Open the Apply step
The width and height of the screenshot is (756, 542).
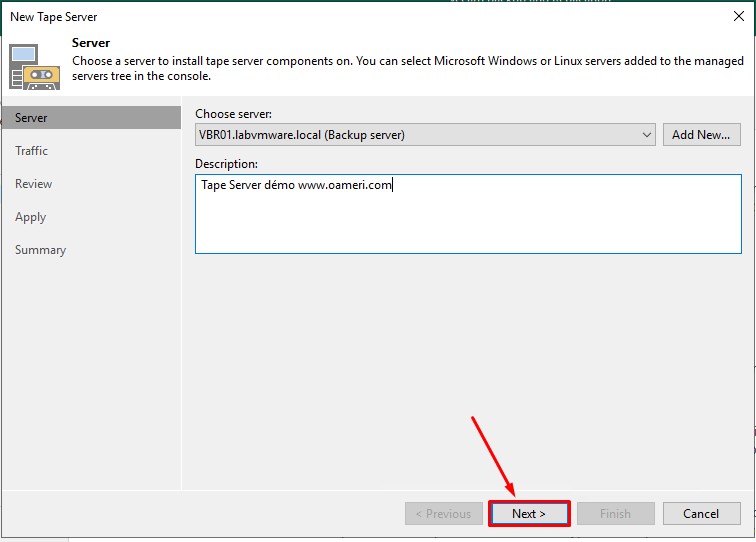point(30,217)
